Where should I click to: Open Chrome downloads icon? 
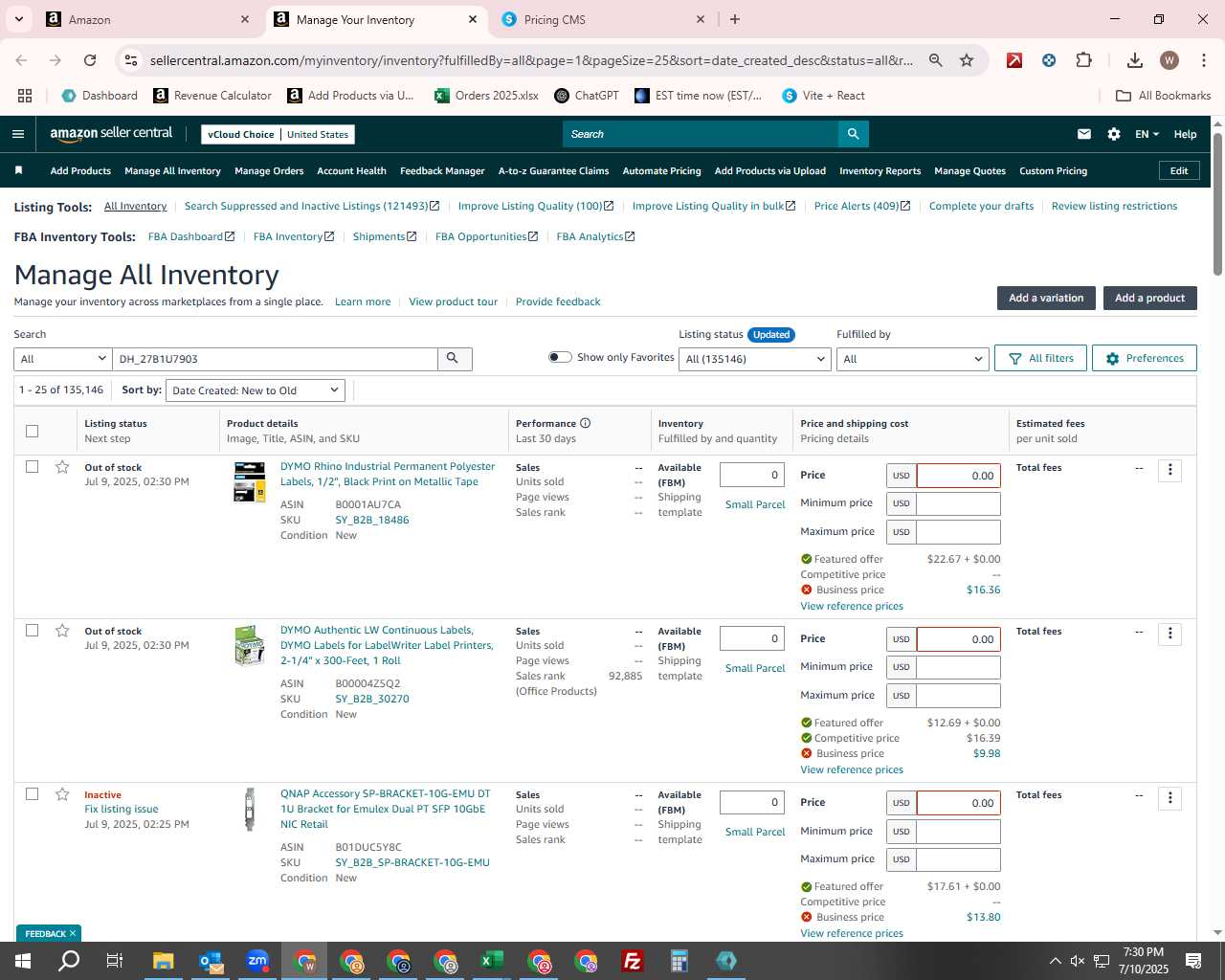pos(1135,60)
